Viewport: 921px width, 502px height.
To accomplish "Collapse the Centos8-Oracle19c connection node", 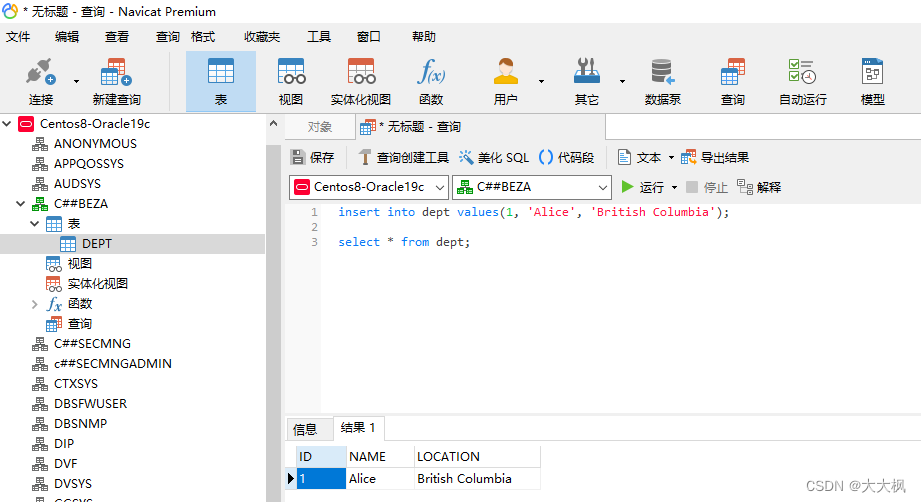I will point(7,124).
